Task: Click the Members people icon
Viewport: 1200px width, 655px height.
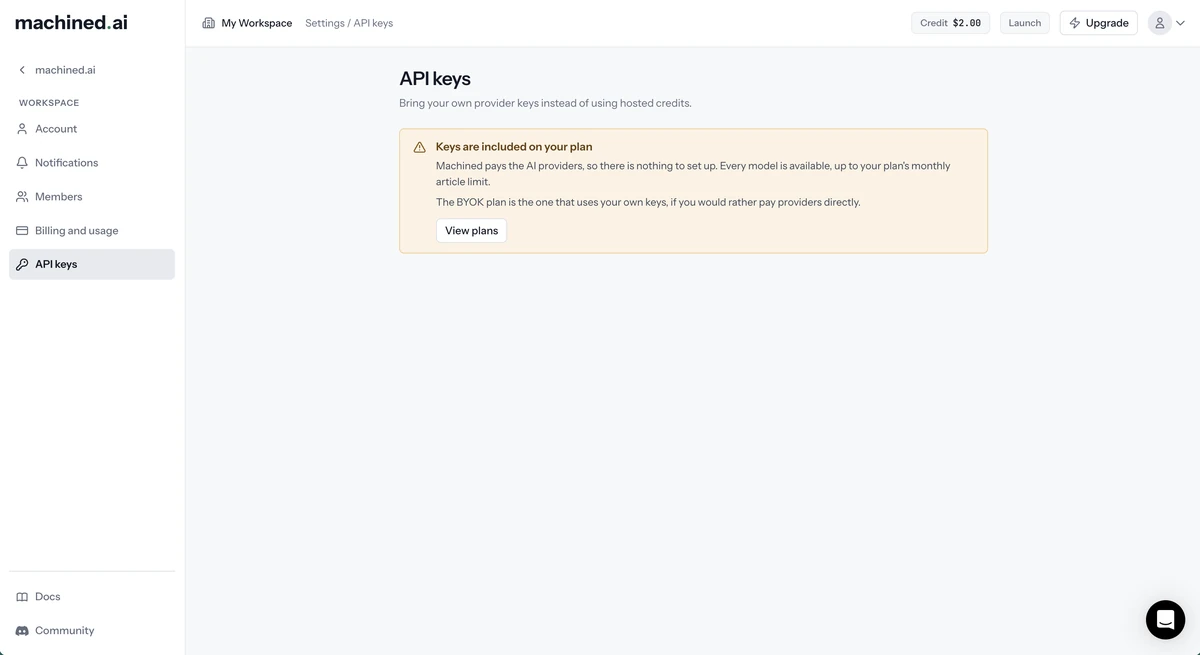Action: click(22, 197)
